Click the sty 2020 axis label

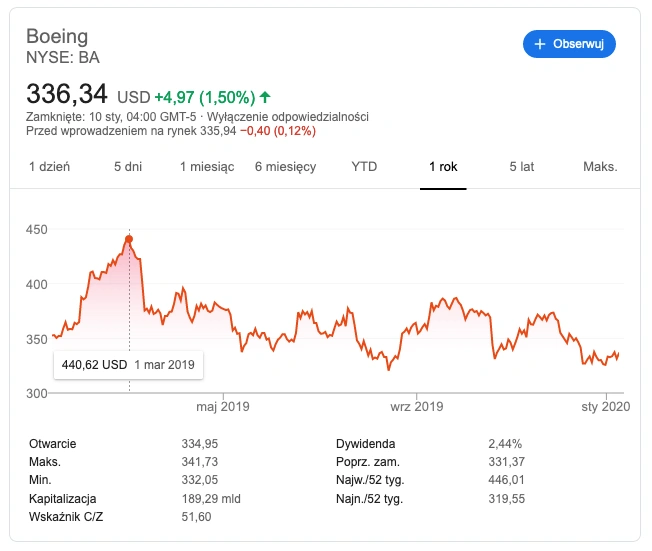606,407
